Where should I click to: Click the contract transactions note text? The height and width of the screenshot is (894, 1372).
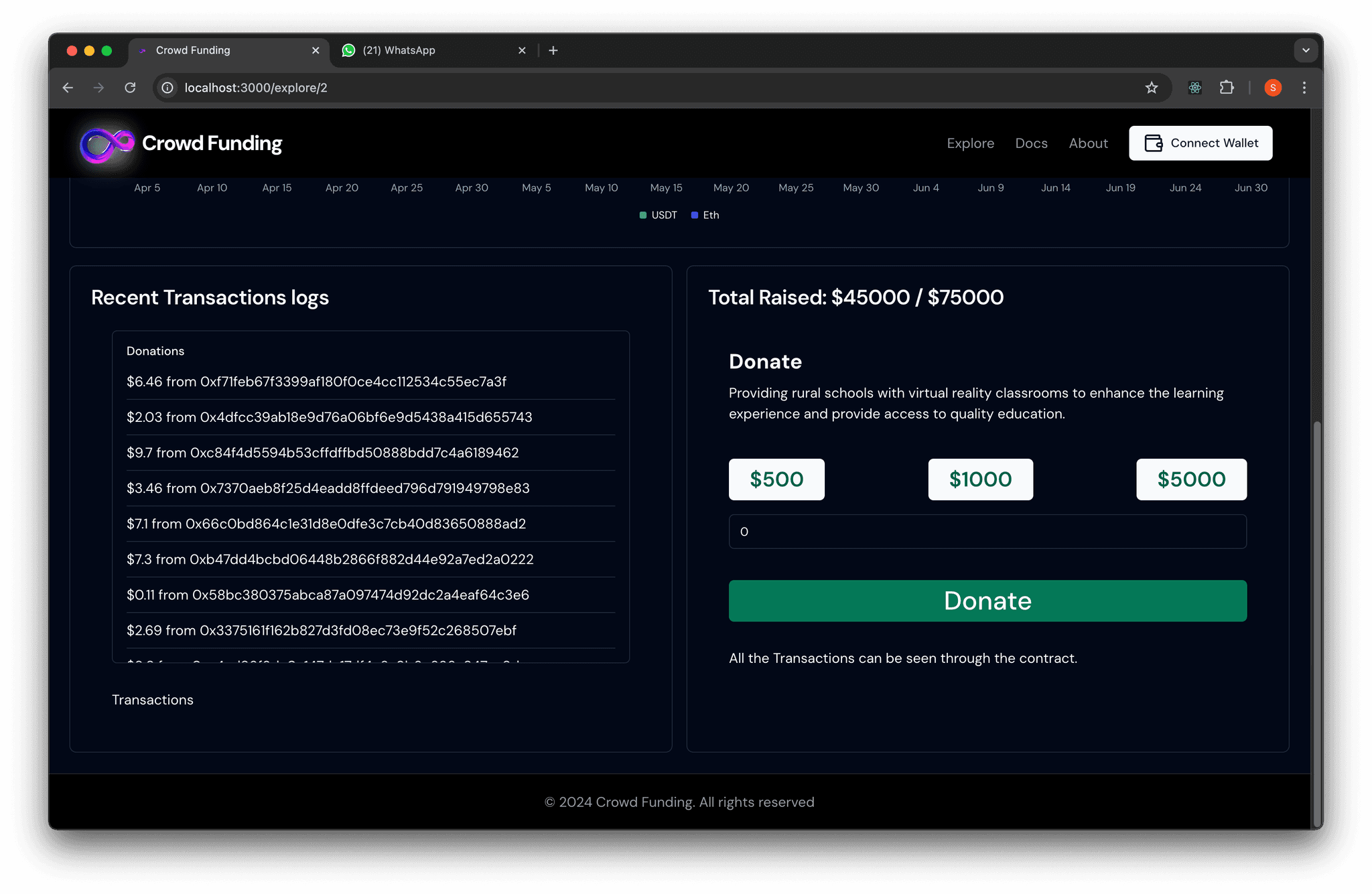click(x=903, y=658)
